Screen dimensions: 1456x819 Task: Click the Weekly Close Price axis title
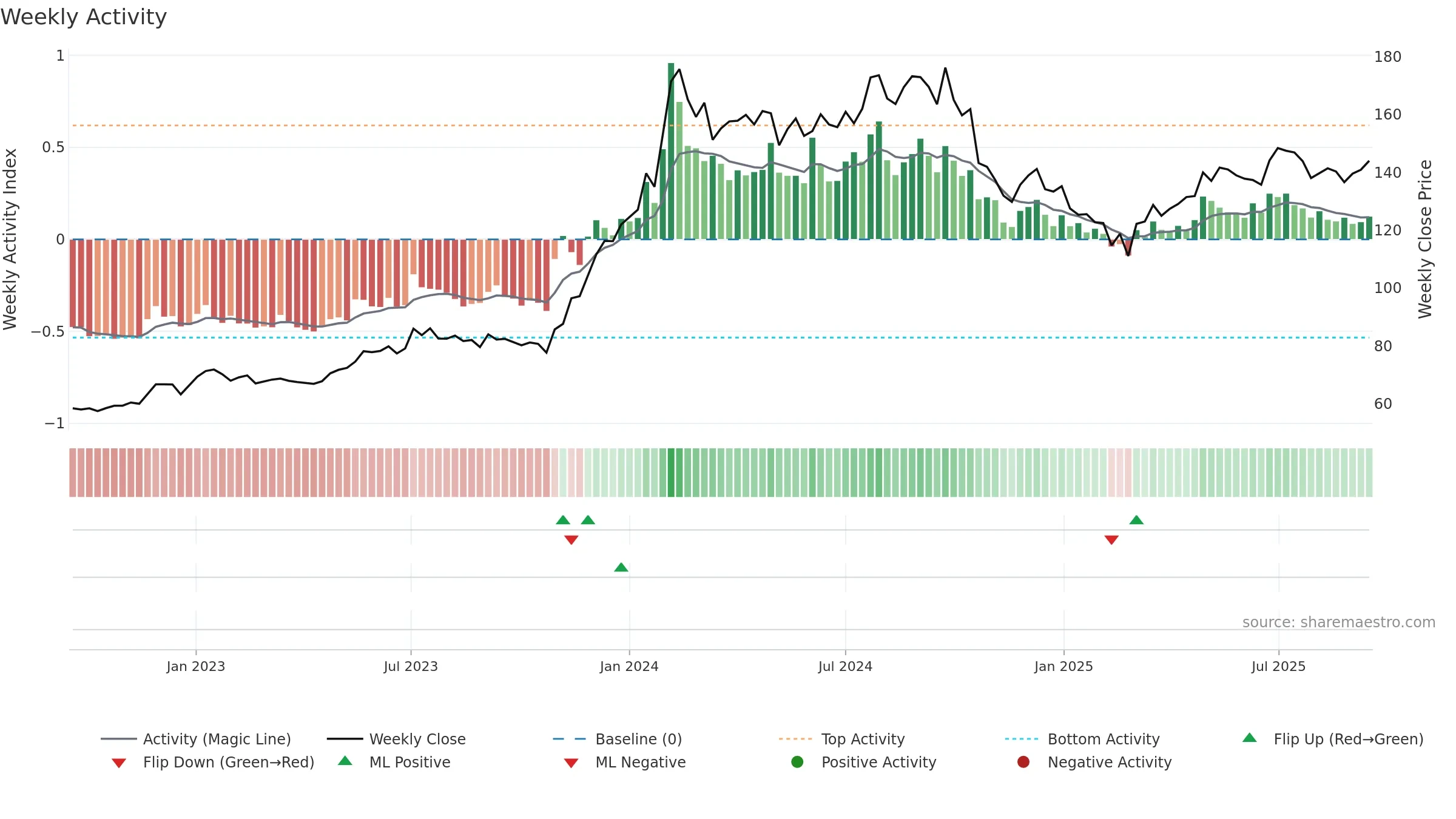coord(1425,239)
